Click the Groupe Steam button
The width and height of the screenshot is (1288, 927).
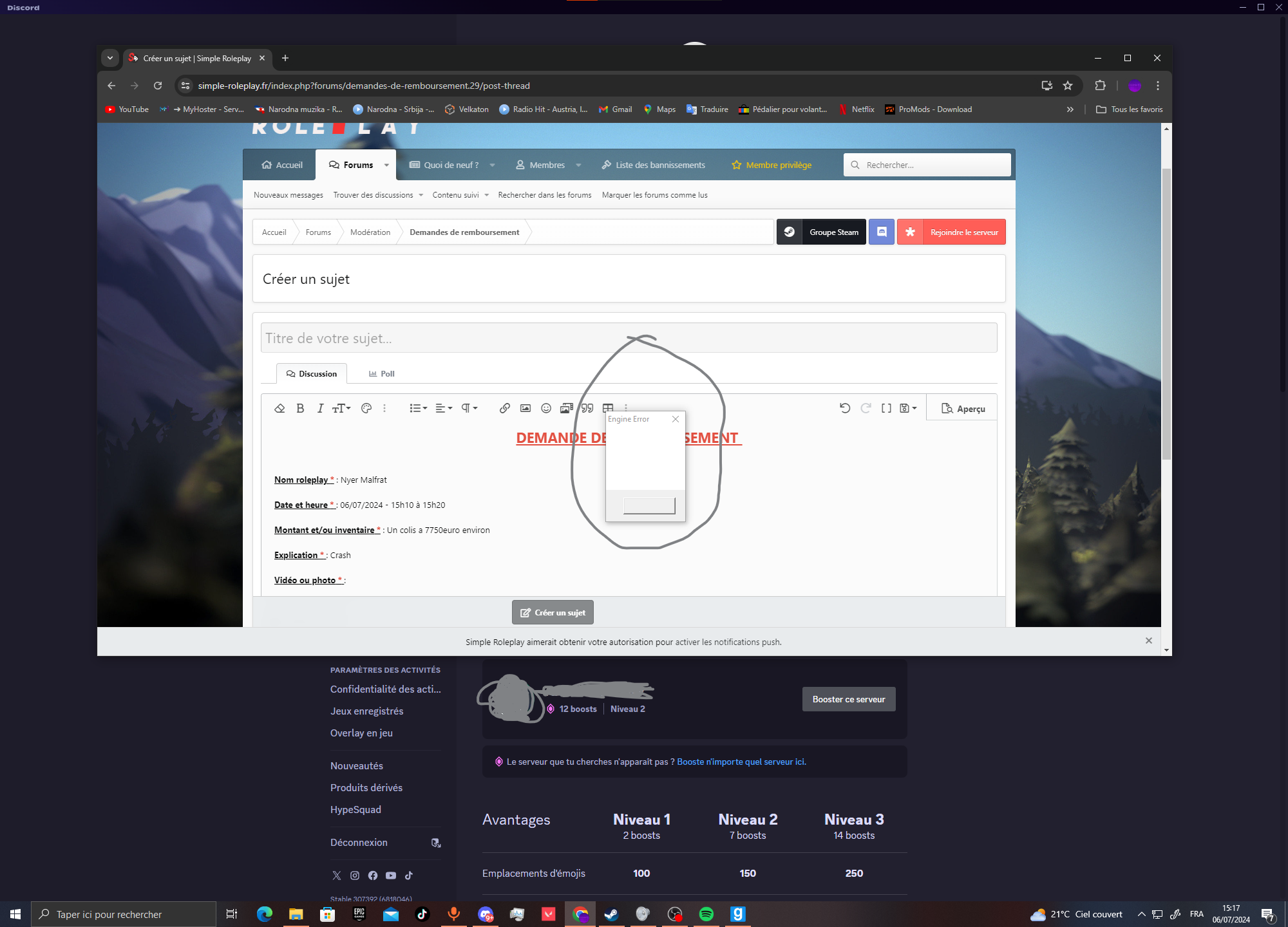tap(821, 232)
